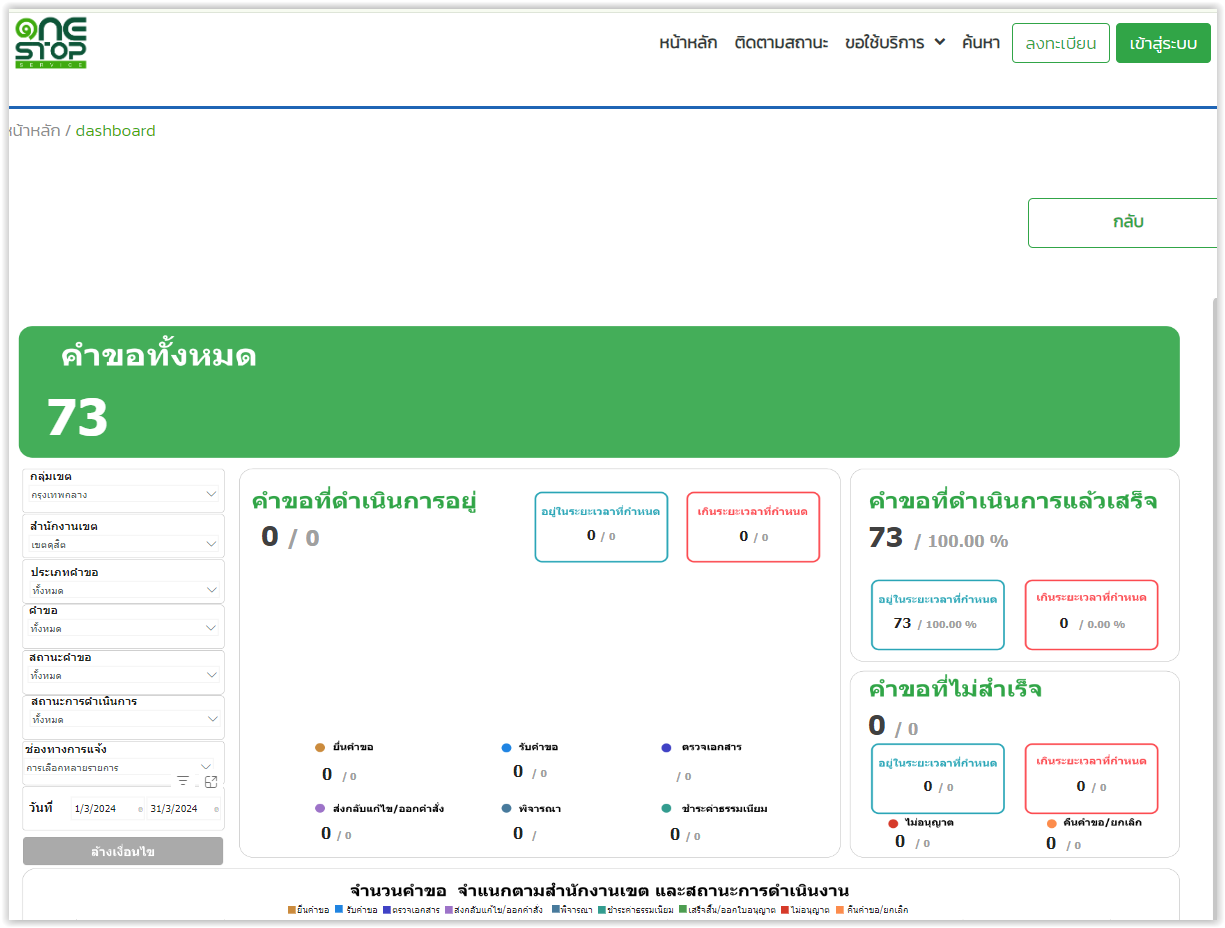Click the filter icon below ช่องทางการแจ้ง
1225x928 pixels.
pyautogui.click(x=183, y=781)
